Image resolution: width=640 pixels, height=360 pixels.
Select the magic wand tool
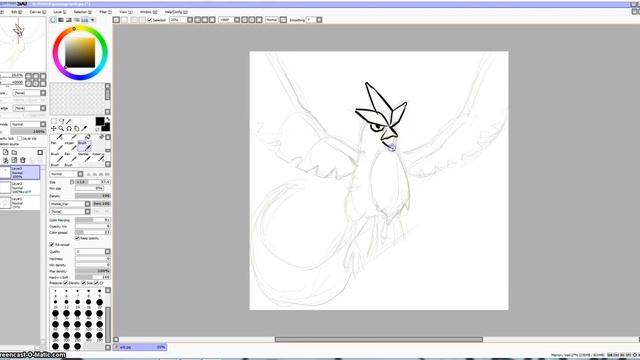tap(69, 121)
